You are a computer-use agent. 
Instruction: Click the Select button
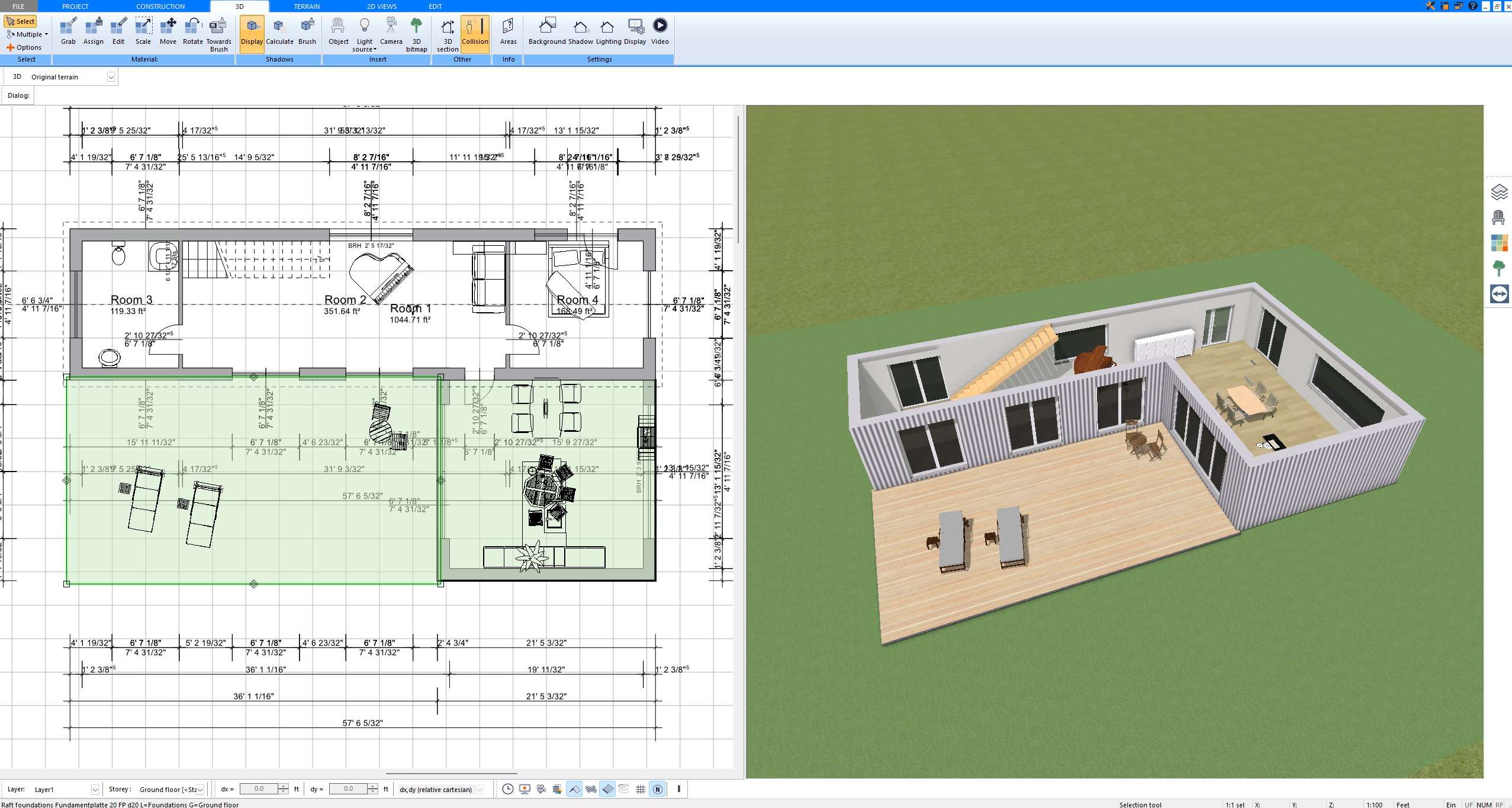[21, 21]
